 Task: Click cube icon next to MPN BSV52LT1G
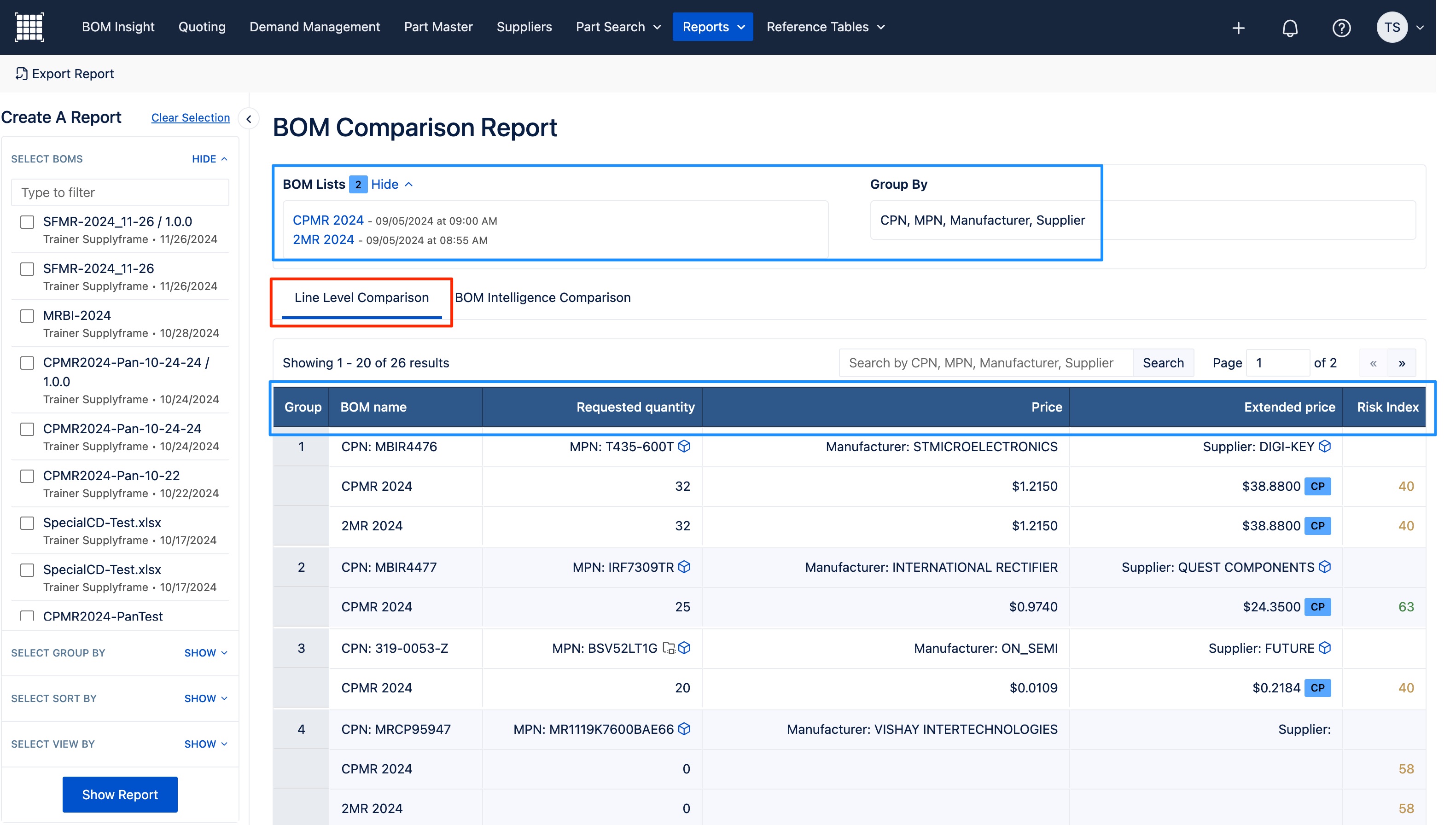click(684, 648)
